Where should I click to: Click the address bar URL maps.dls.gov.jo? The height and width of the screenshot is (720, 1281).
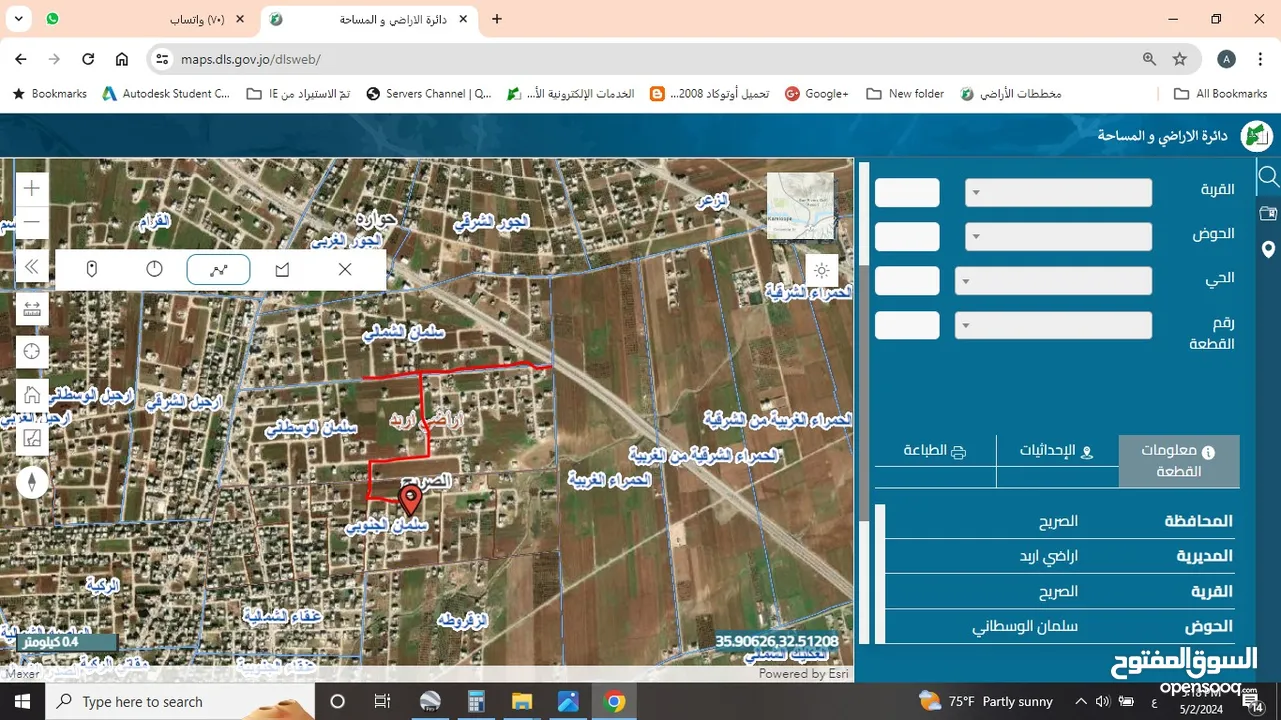point(250,59)
